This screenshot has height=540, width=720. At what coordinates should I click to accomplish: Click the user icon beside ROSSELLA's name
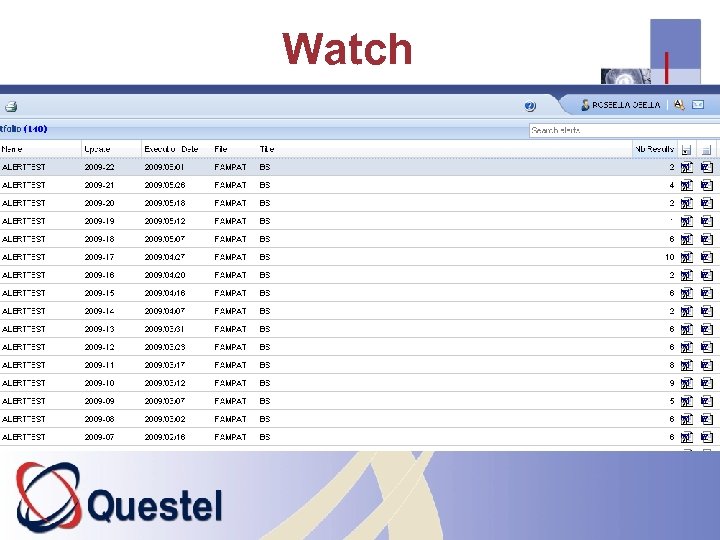[585, 105]
